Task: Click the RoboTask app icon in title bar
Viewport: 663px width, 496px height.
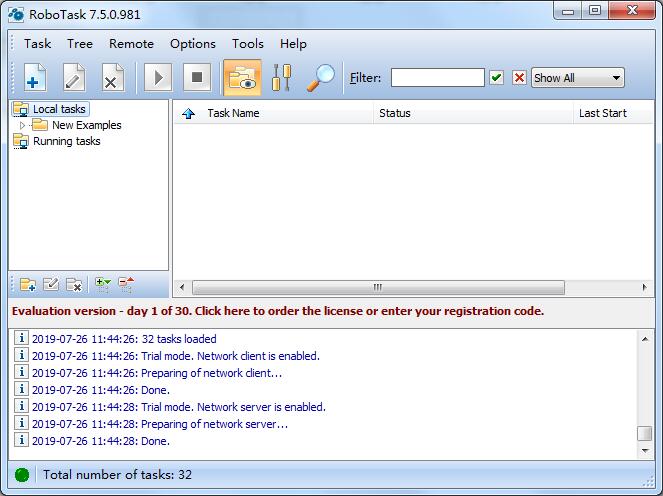Action: 16,14
